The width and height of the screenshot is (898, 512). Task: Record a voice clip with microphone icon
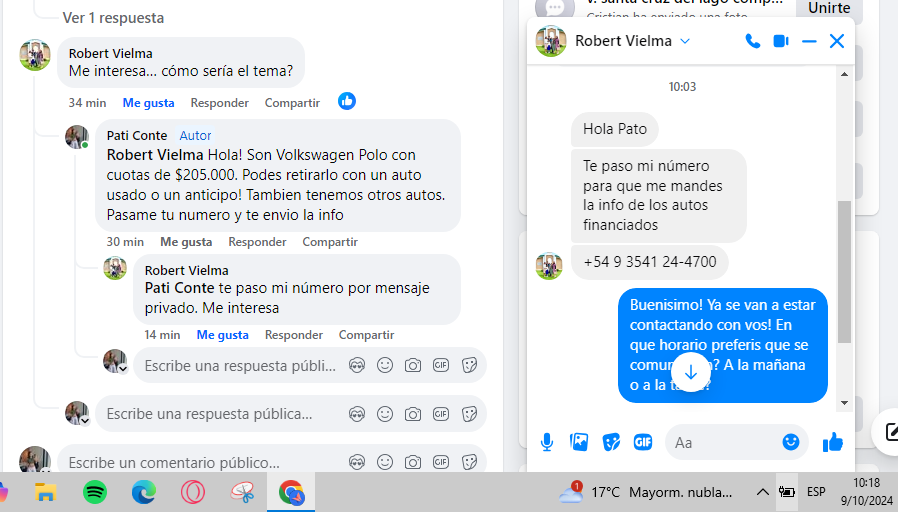(x=547, y=442)
